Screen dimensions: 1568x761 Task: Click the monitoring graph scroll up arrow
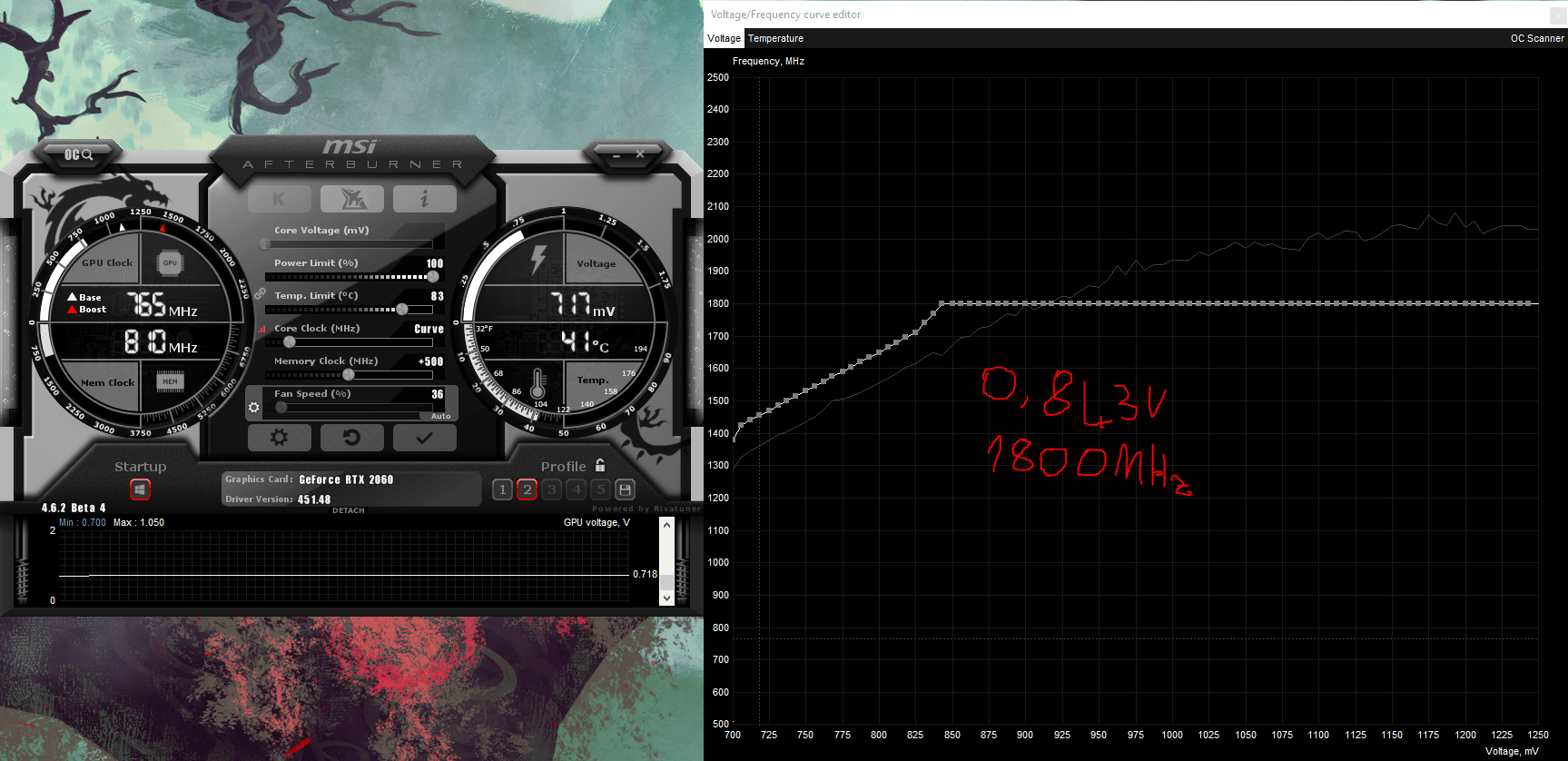tap(666, 525)
